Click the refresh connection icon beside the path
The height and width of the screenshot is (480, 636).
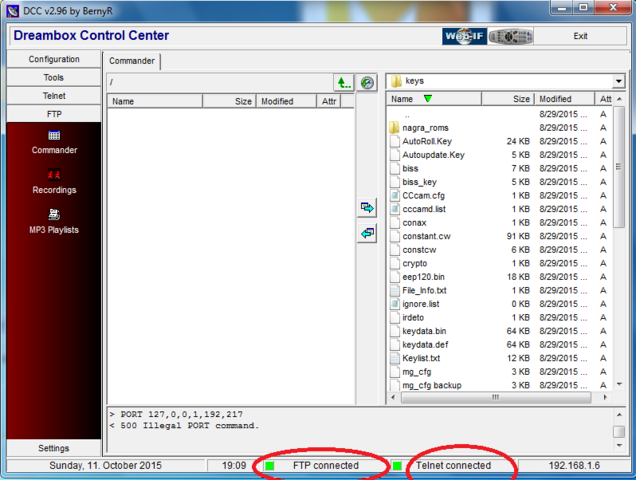(x=367, y=82)
